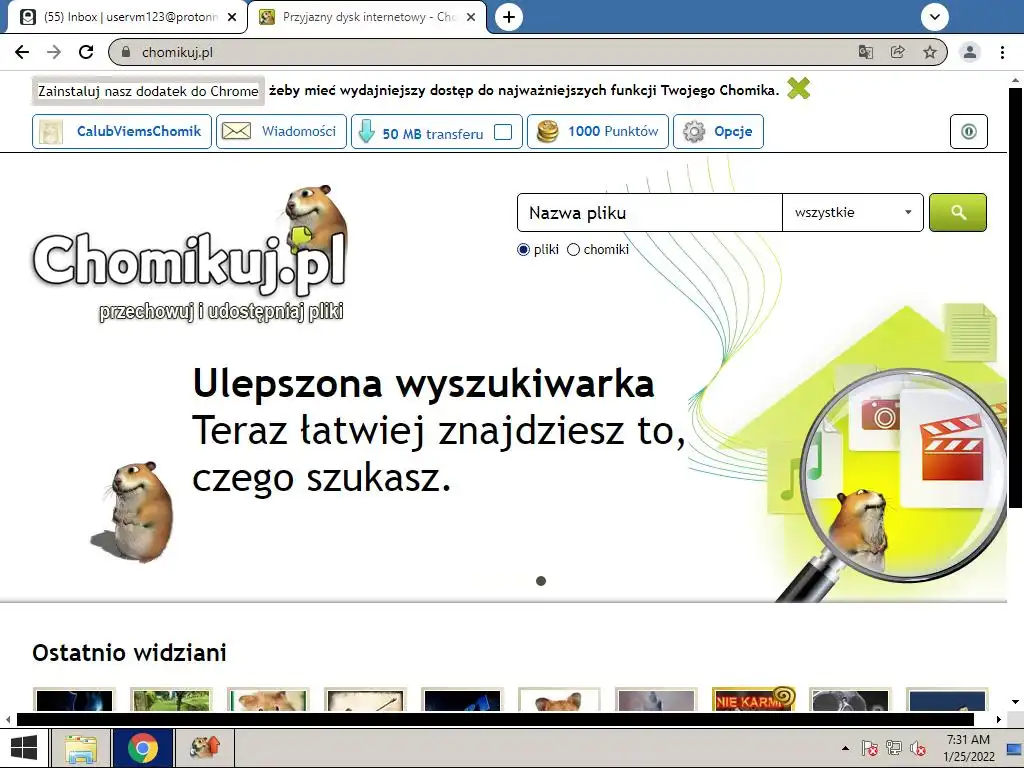The width and height of the screenshot is (1024, 768).
Task: Expand the wszystkie file type dropdown
Action: coord(853,212)
